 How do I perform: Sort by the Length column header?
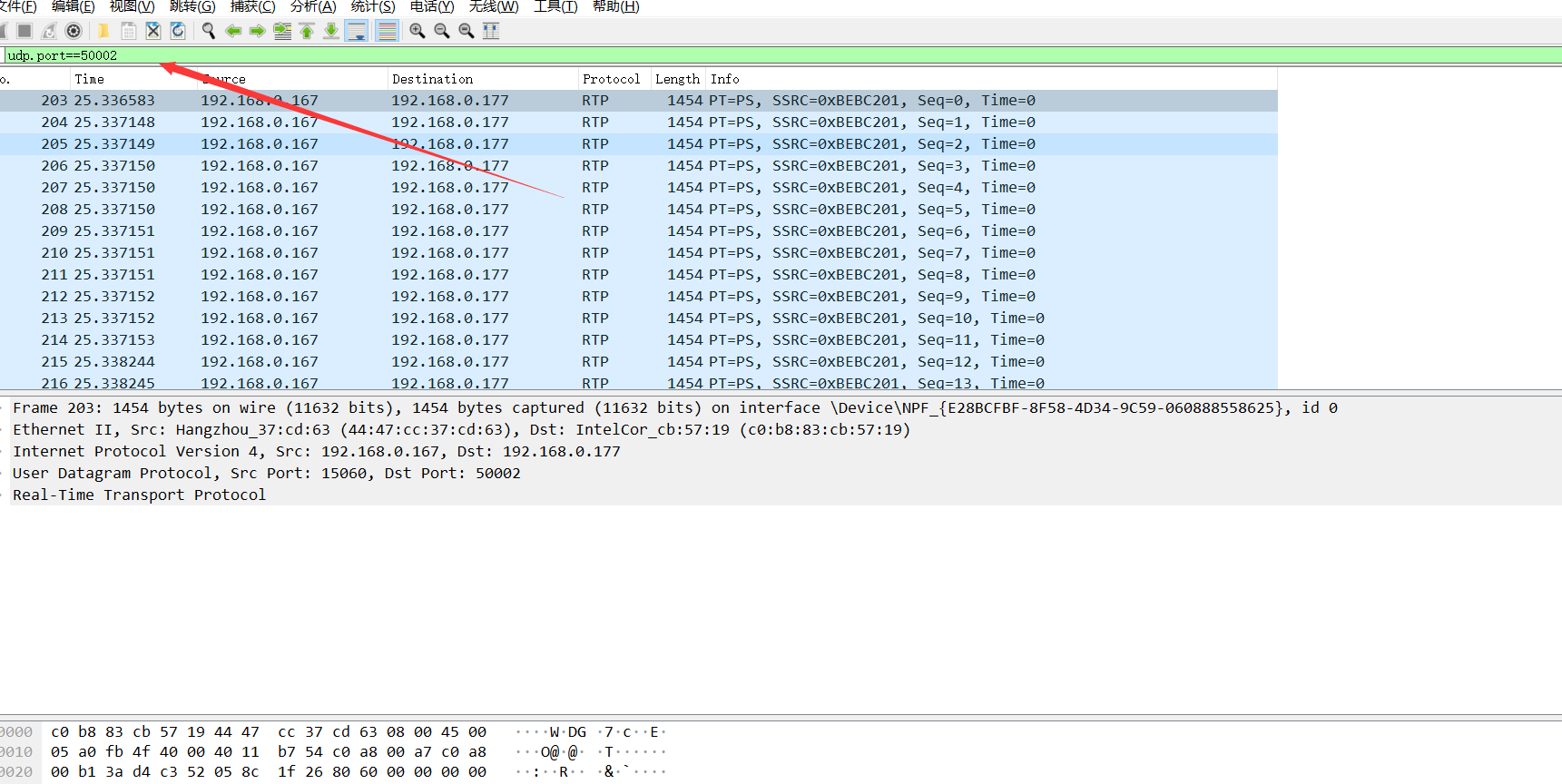677,79
